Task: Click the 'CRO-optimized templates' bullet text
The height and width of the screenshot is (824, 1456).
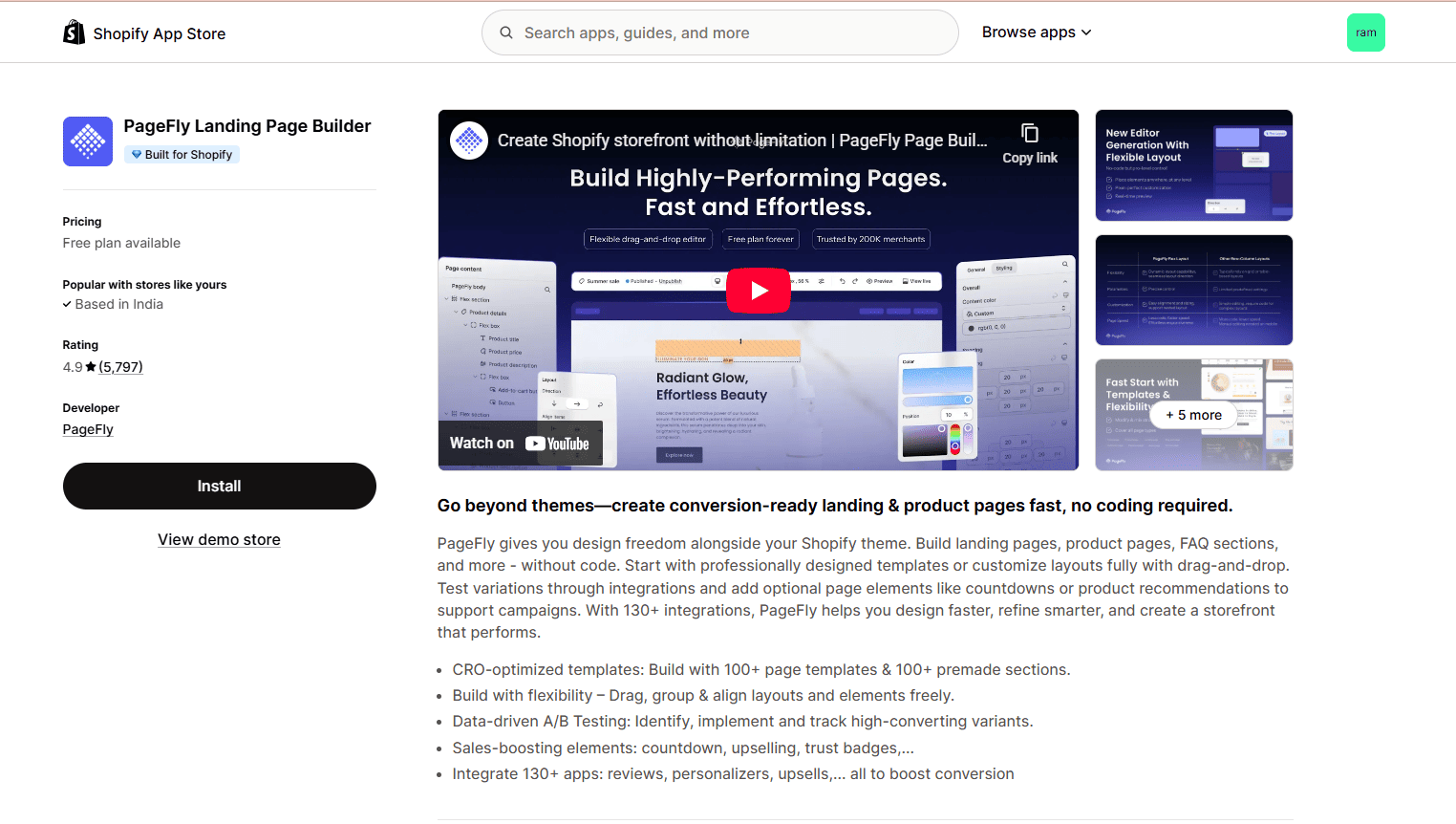Action: [761, 670]
